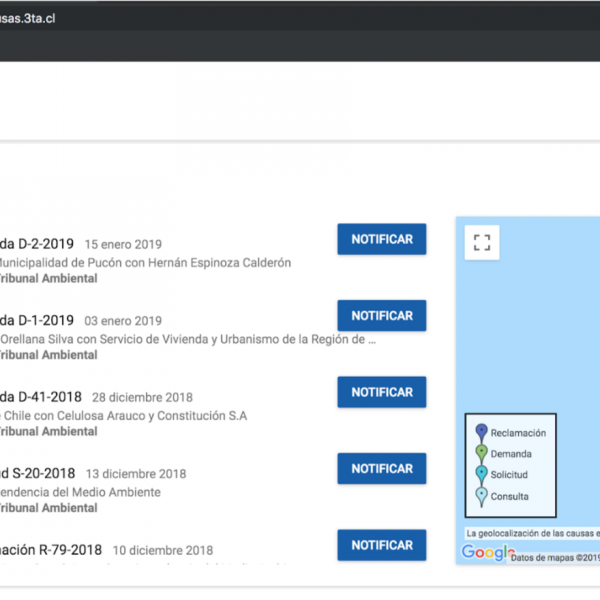
Task: Click the Reclamación pin icon in legend
Action: pyautogui.click(x=481, y=432)
